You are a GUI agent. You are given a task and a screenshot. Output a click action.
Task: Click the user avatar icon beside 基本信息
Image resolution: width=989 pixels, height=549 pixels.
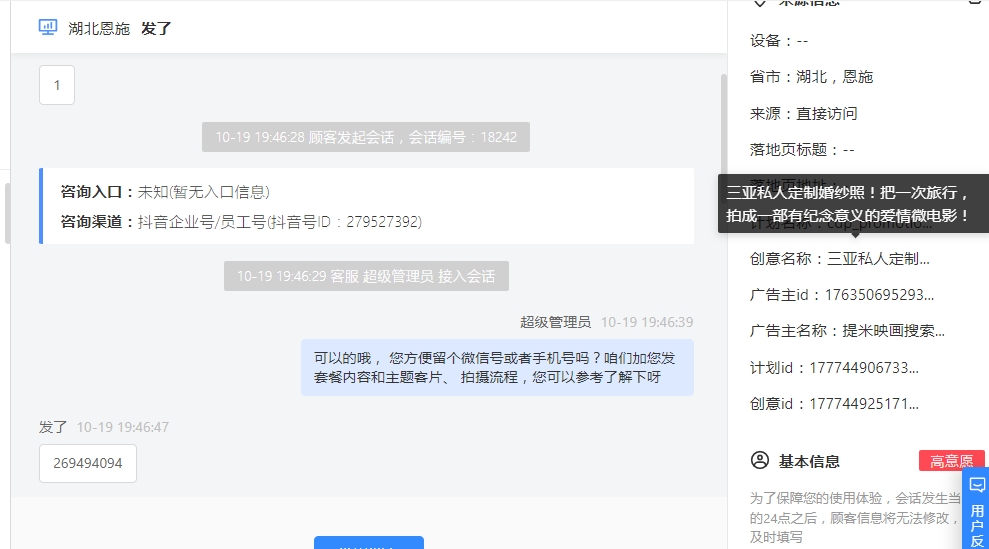(760, 460)
